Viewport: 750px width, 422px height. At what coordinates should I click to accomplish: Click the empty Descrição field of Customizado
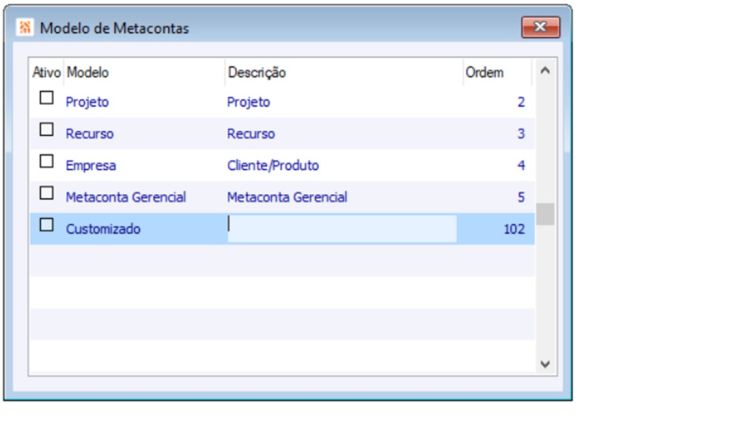coord(342,229)
